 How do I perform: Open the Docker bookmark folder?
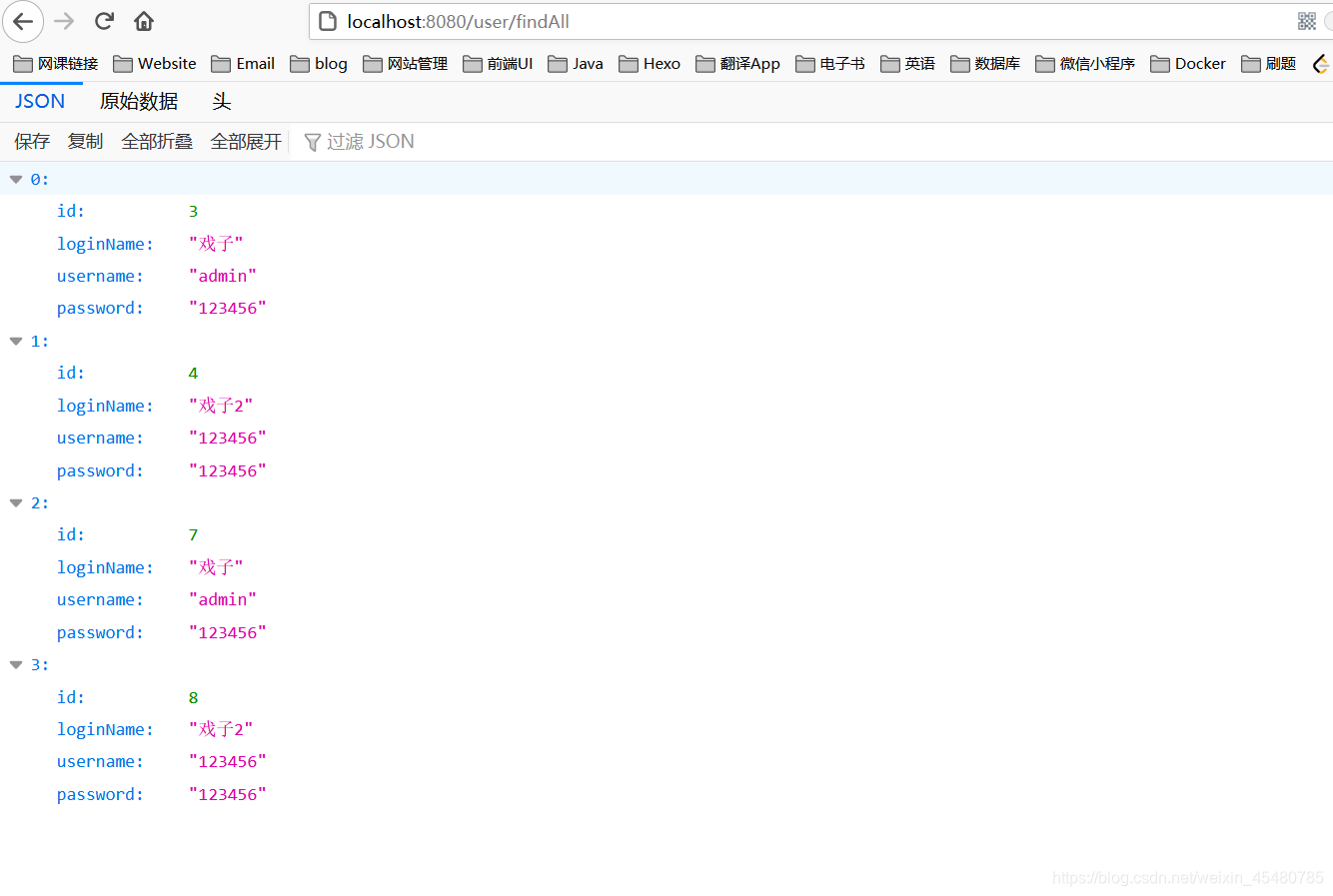click(x=1188, y=63)
